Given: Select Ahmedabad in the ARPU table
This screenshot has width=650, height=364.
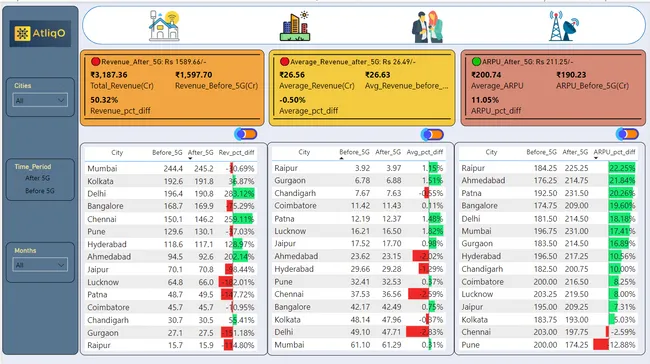Looking at the screenshot, I should 483,180.
